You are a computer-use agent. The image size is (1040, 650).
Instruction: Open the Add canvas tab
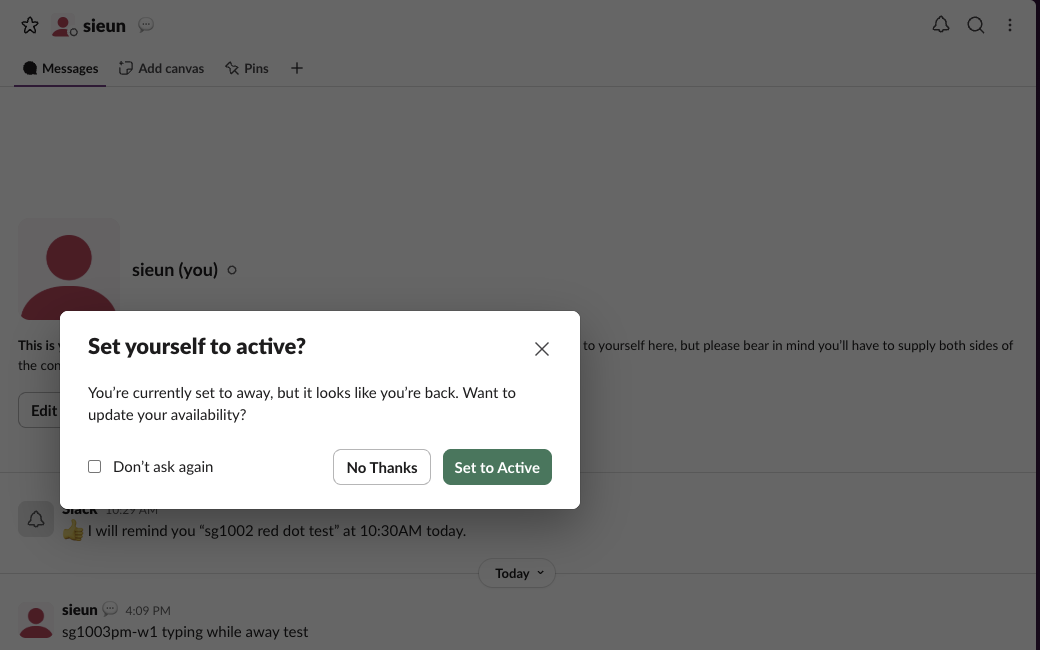click(x=161, y=68)
